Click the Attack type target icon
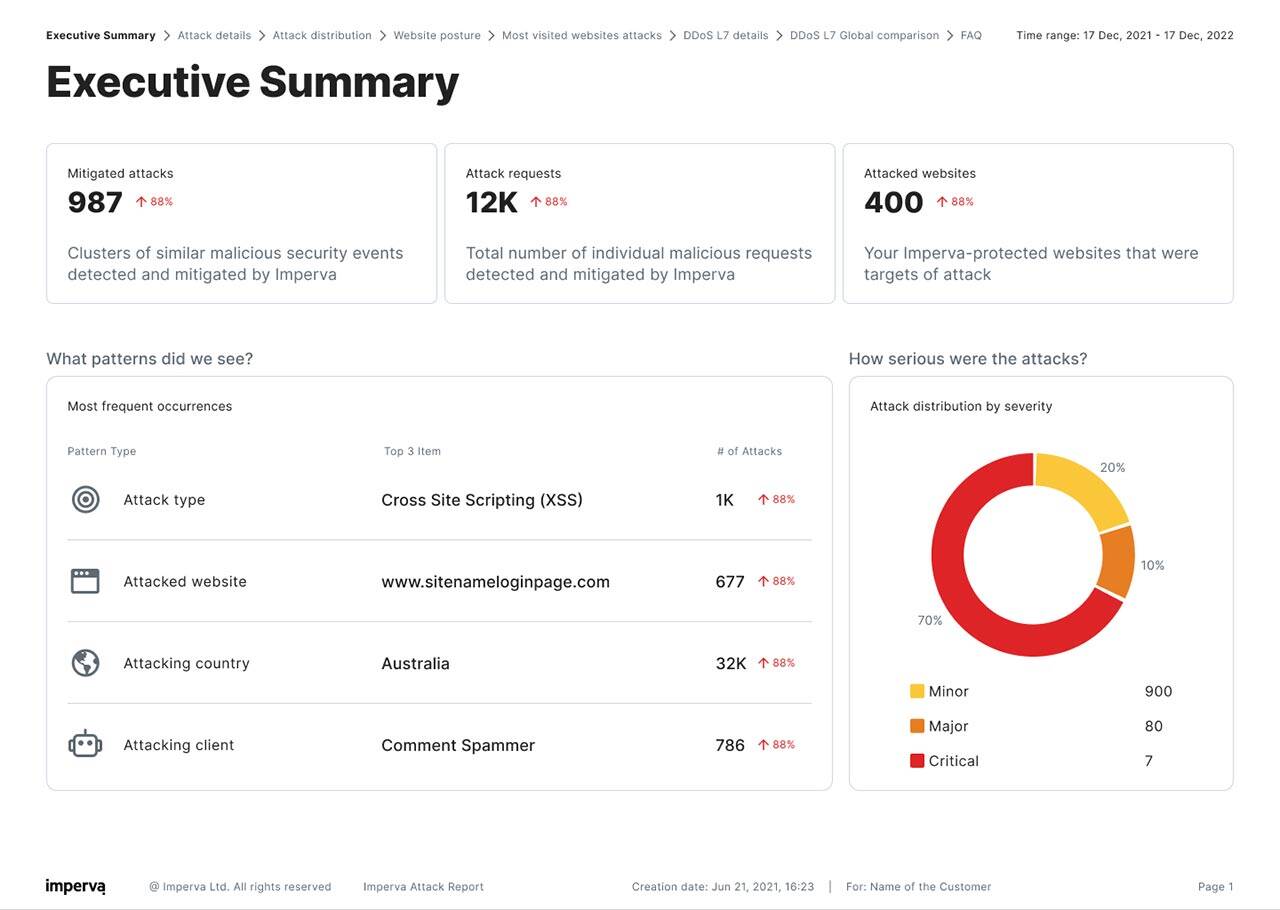The width and height of the screenshot is (1280, 910). (x=86, y=499)
